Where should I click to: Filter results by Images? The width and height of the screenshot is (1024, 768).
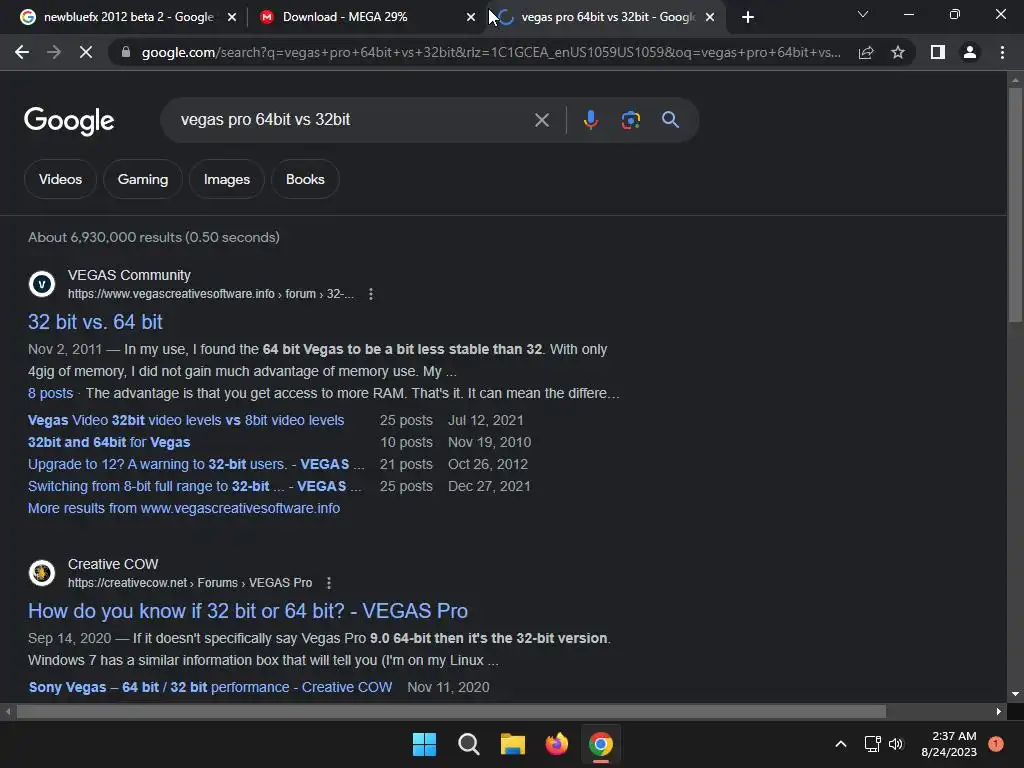[x=227, y=179]
